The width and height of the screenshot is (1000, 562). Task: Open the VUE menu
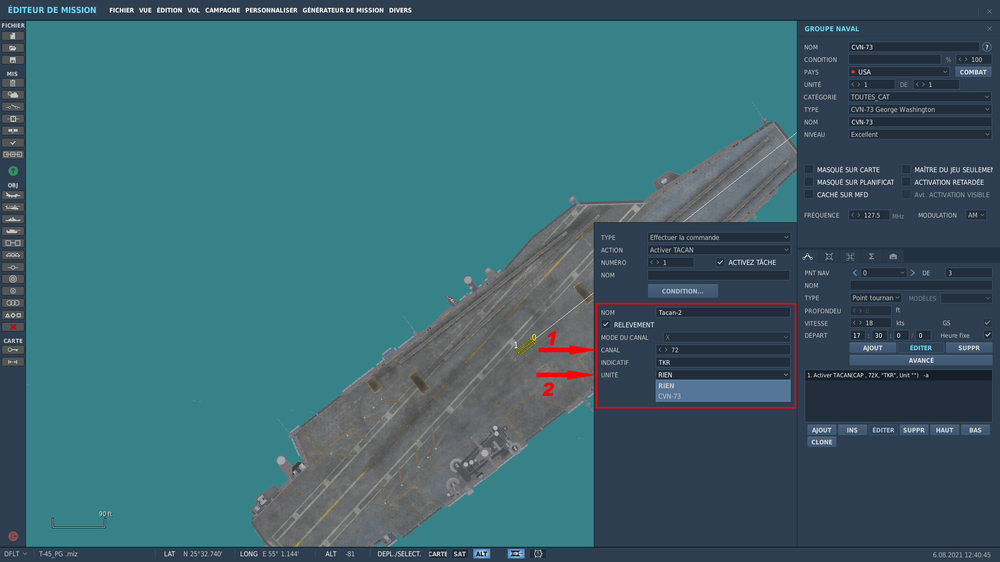pos(145,10)
